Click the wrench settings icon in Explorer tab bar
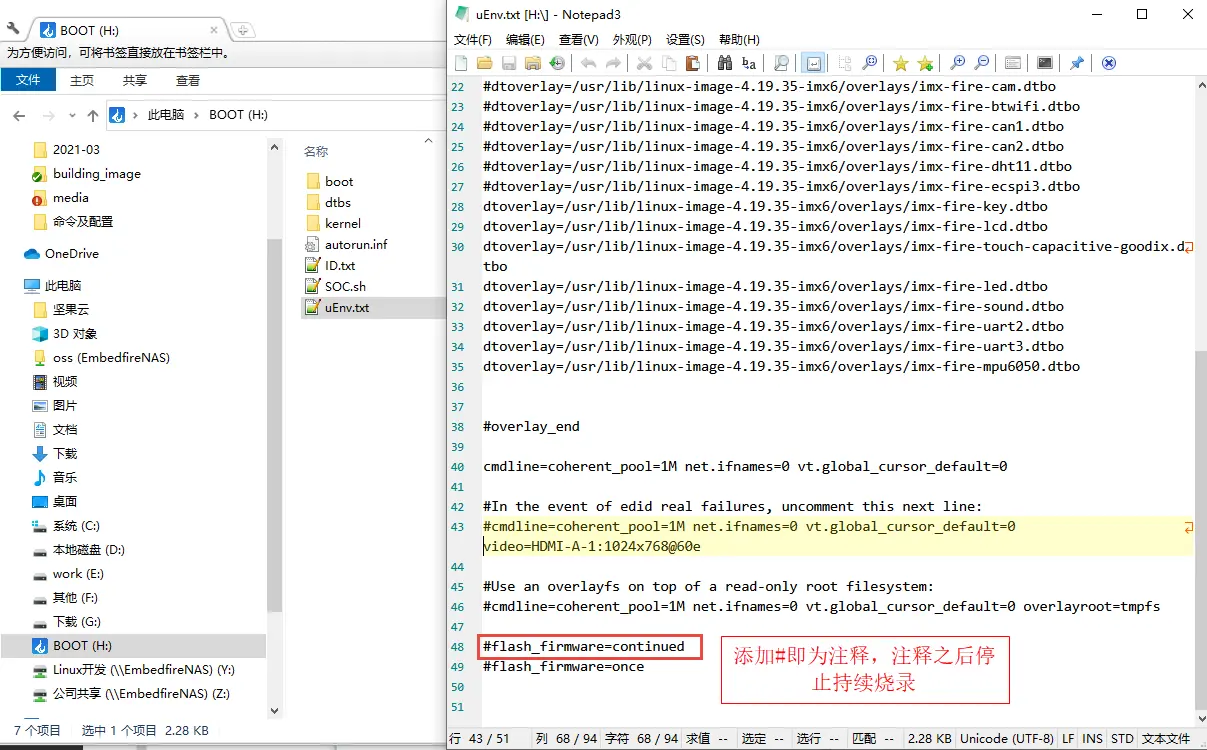This screenshot has height=750, width=1207. [x=14, y=29]
